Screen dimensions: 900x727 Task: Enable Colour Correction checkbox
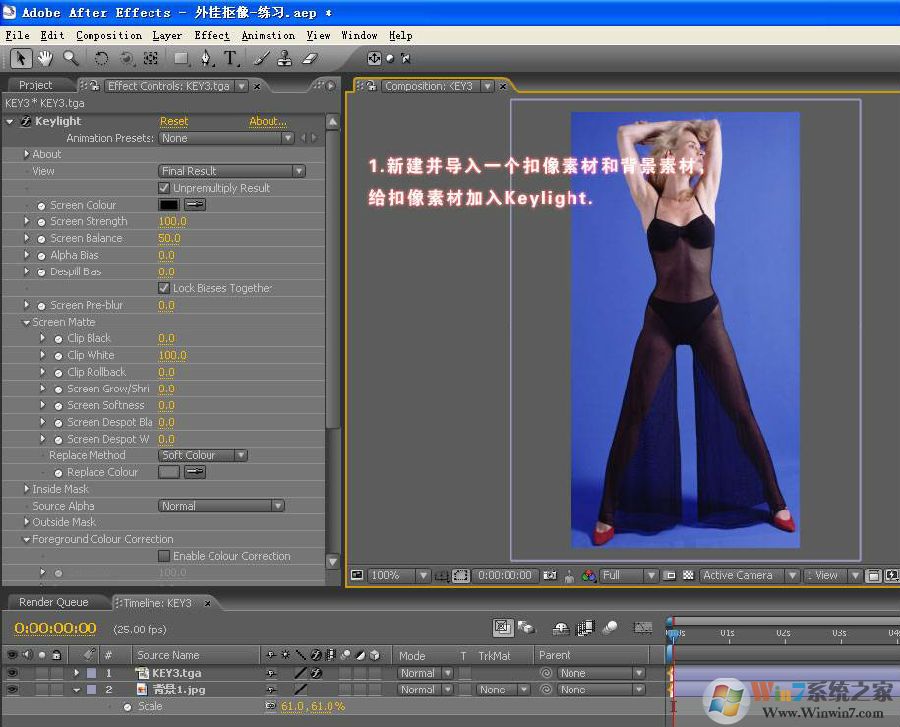click(x=165, y=556)
